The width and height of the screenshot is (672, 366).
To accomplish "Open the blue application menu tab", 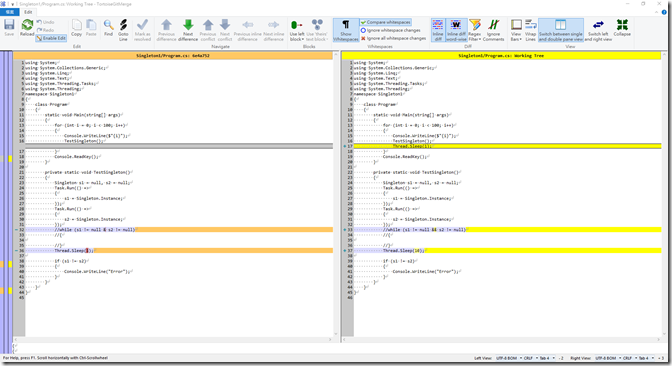I will point(9,12).
